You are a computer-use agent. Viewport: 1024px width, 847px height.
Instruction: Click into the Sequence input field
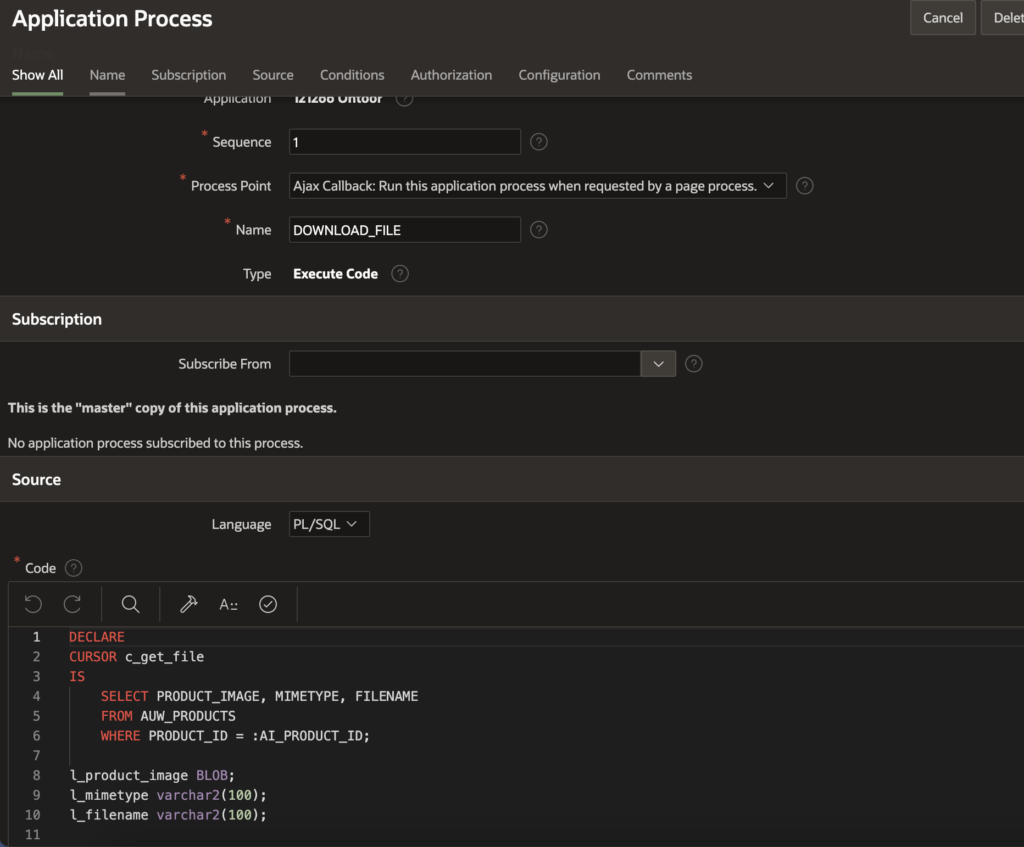coord(404,142)
